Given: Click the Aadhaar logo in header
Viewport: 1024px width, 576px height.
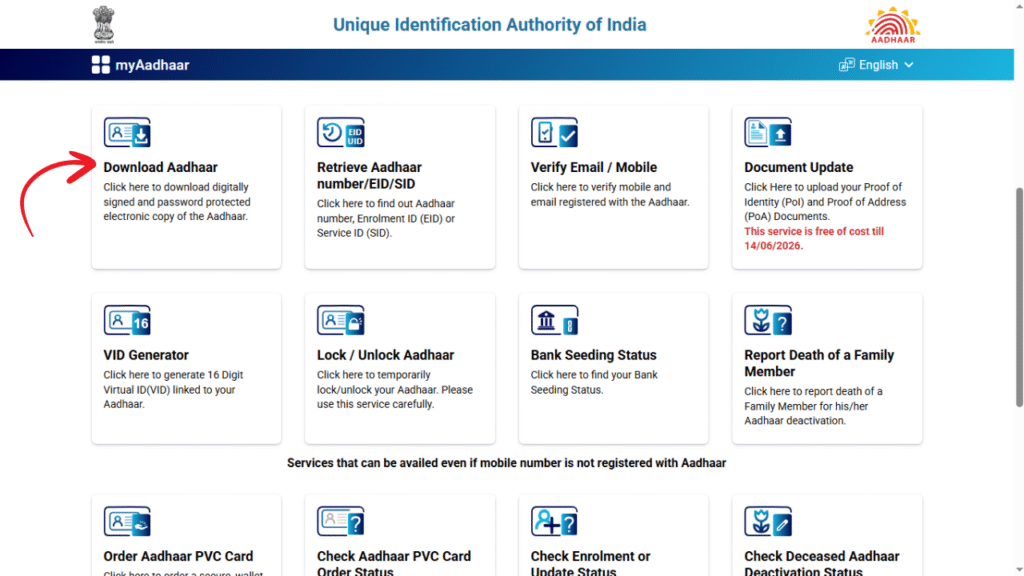Looking at the screenshot, I should (893, 25).
